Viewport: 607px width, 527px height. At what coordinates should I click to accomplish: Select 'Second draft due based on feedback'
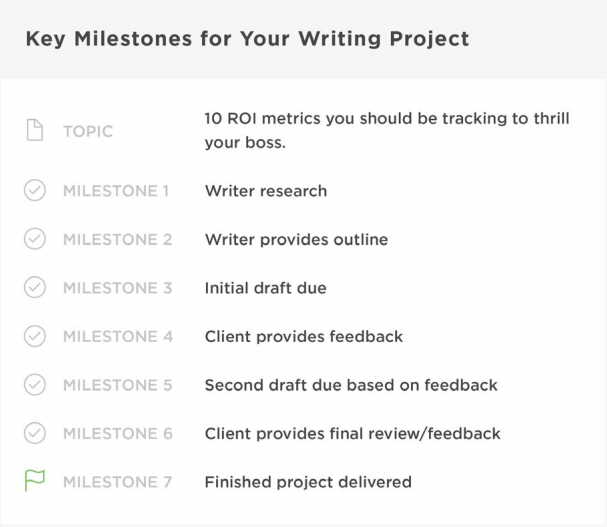click(351, 385)
